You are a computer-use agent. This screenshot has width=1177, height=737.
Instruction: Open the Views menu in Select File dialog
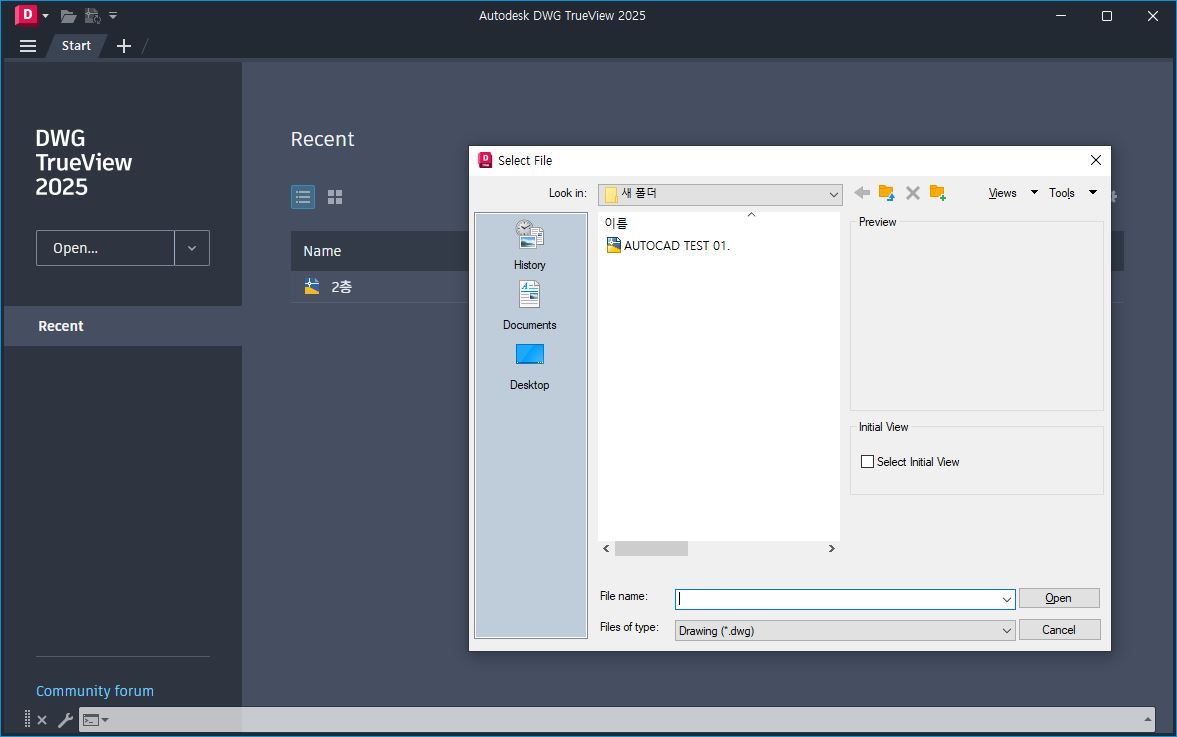tap(1002, 193)
